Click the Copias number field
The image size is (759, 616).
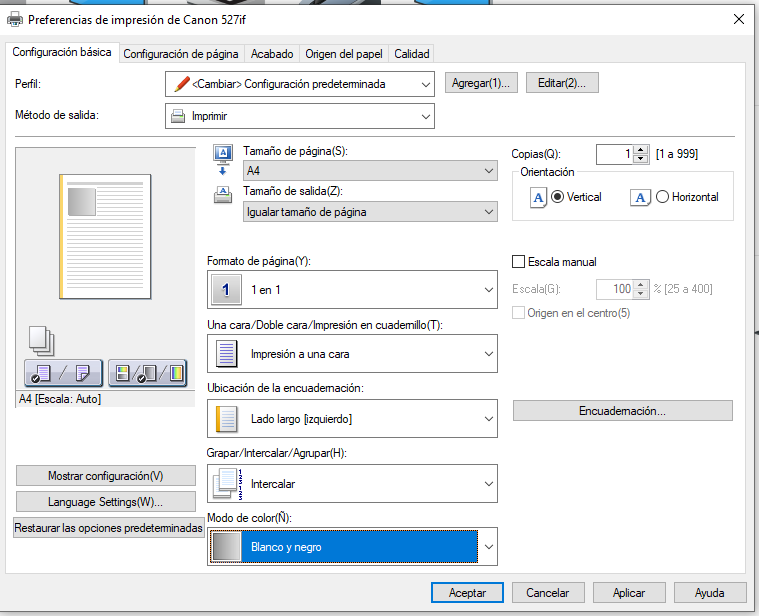pyautogui.click(x=615, y=154)
